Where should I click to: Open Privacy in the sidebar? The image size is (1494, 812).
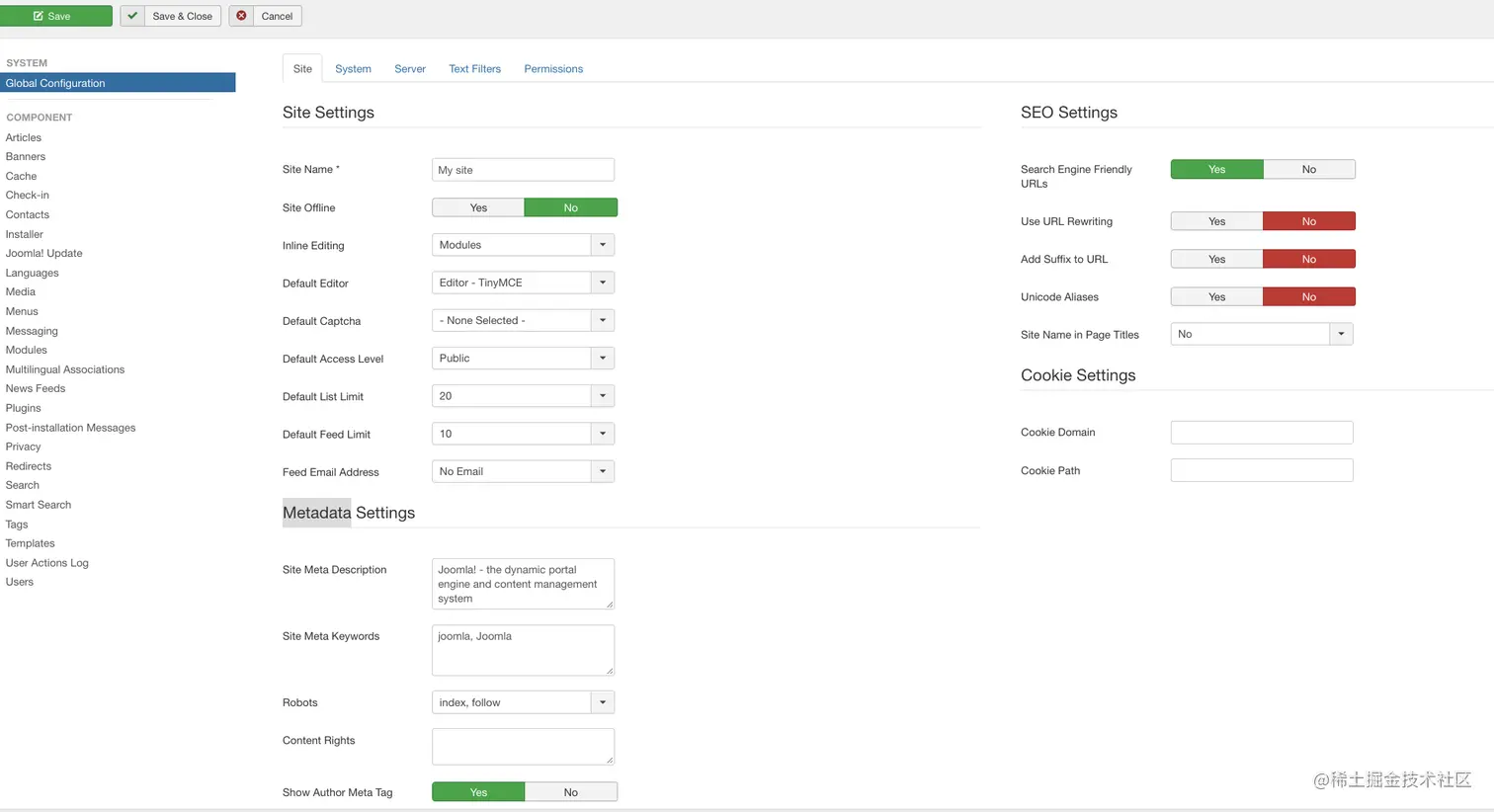pos(24,447)
